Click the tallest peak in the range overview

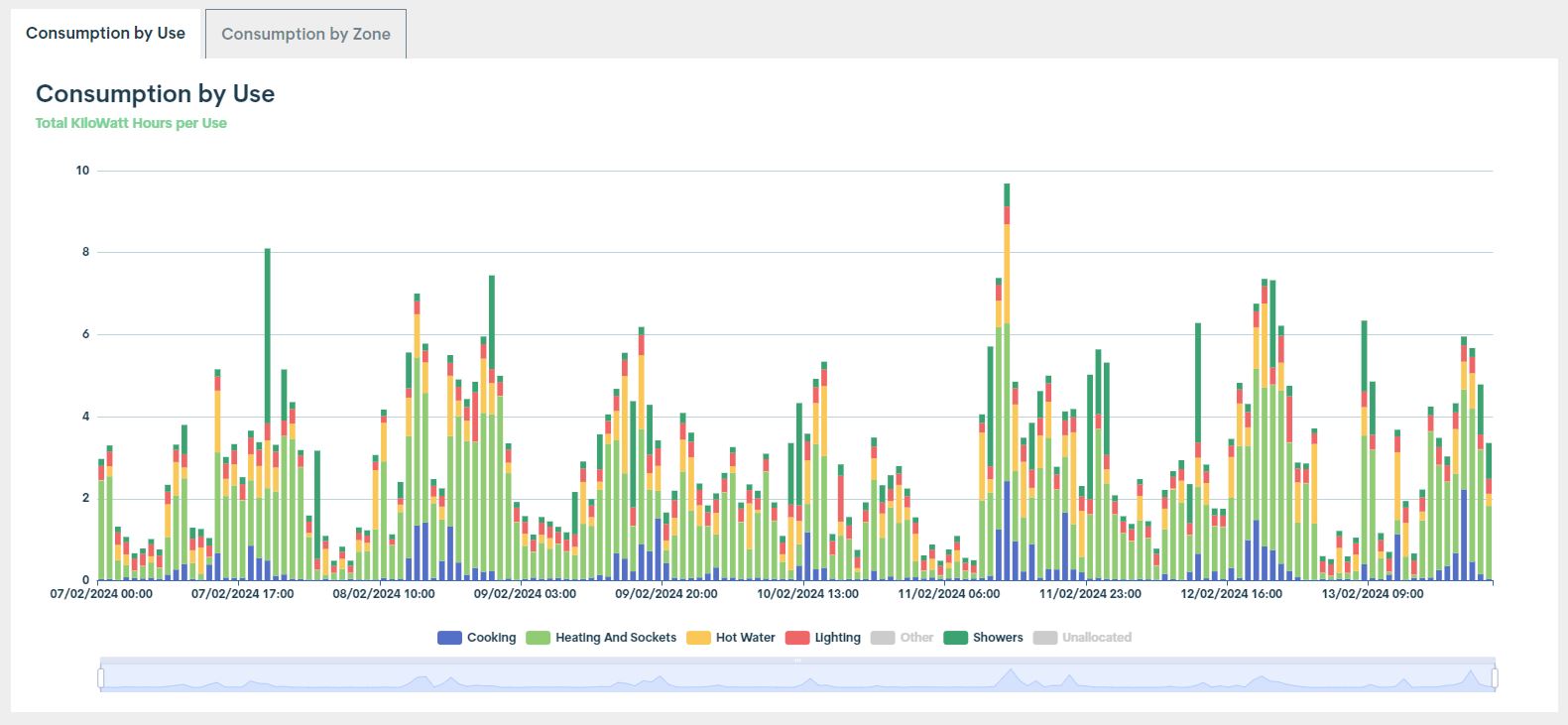[1010, 678]
